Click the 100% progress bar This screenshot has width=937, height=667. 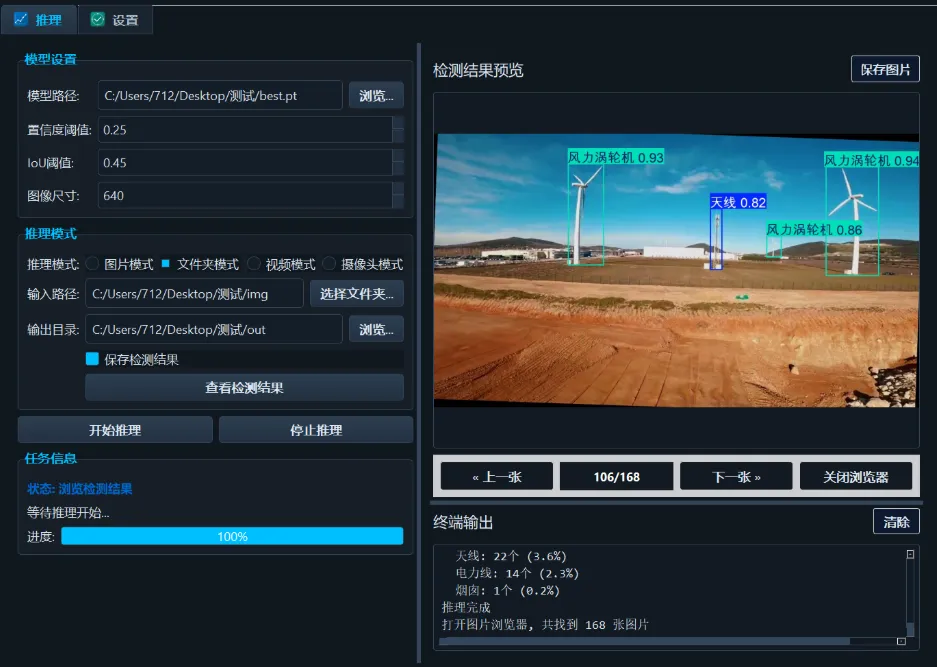point(232,536)
